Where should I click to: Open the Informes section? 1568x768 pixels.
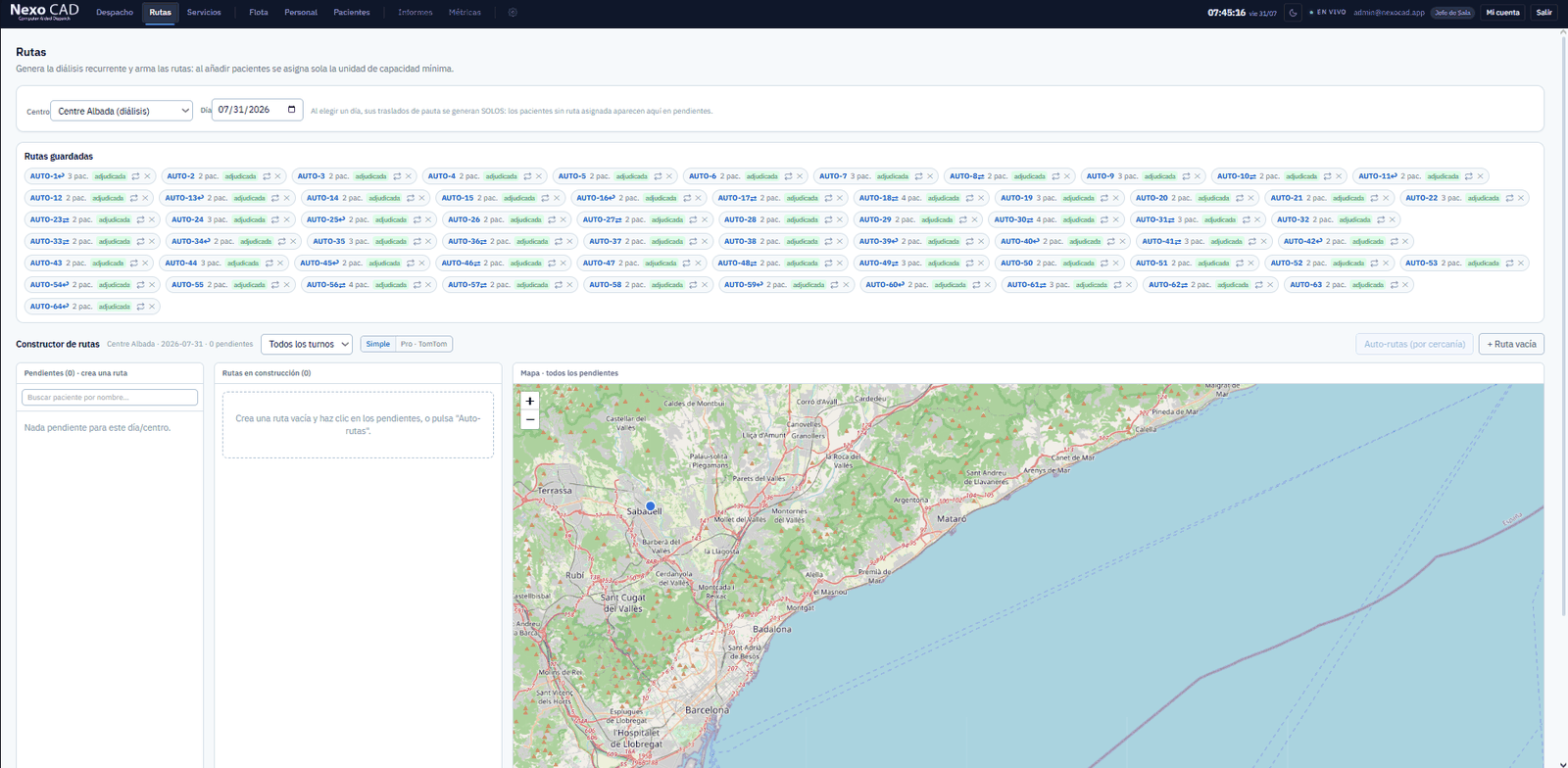pos(416,13)
